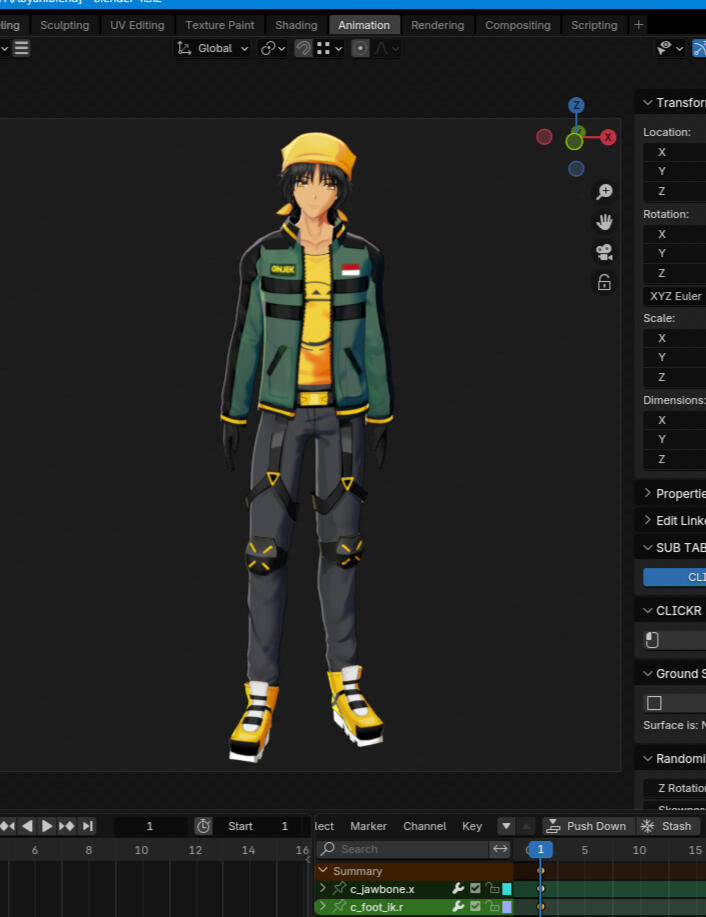Toggle the Ground Snap panel checkbox
Viewport: 706px width, 917px height.
654,703
